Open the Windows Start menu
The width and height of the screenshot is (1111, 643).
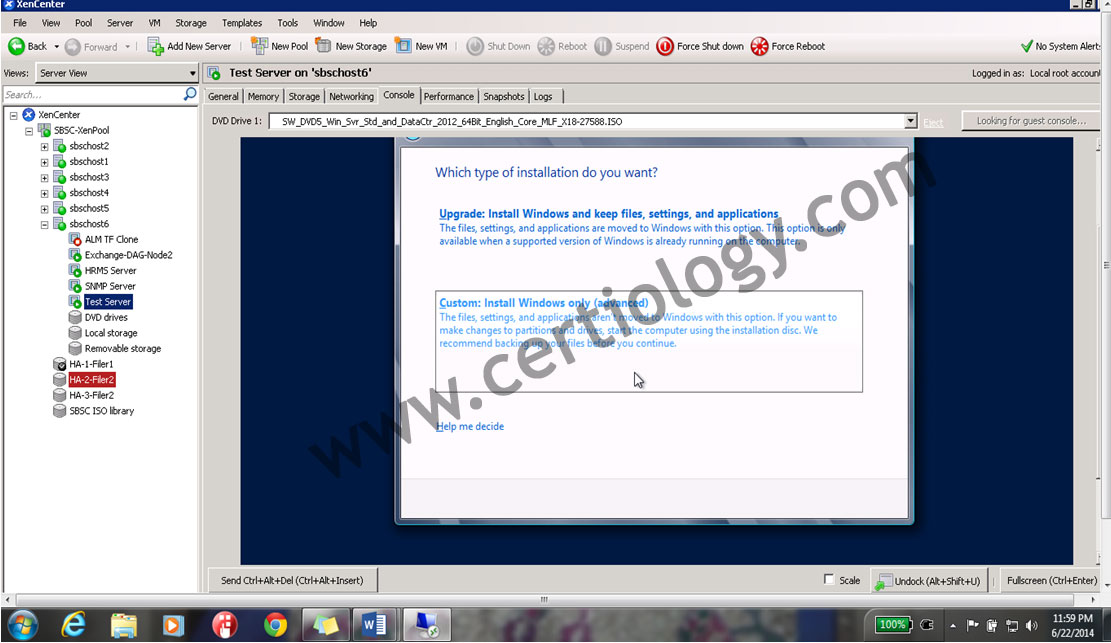(x=22, y=625)
